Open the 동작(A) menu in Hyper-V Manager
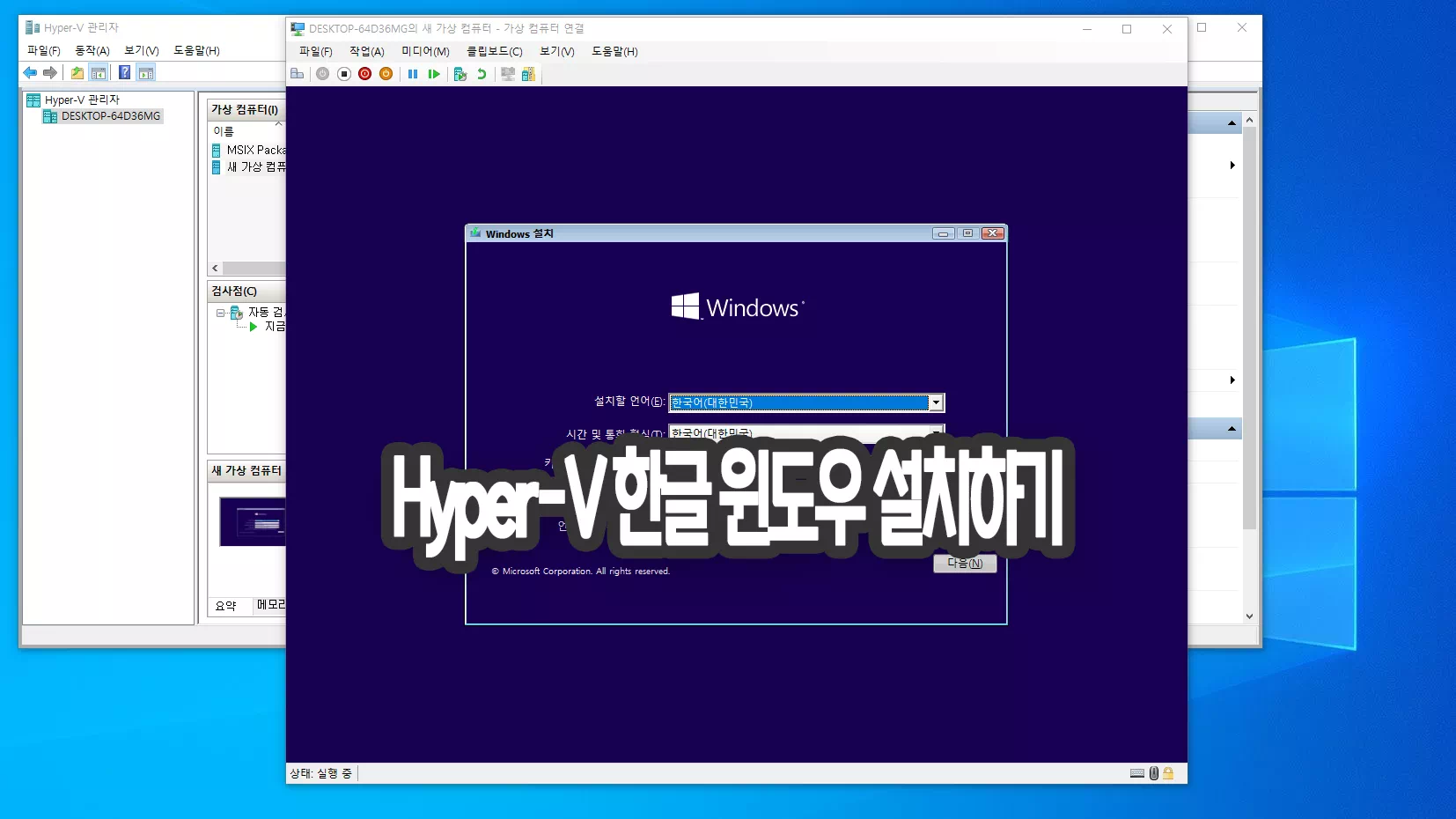Image resolution: width=1456 pixels, height=819 pixels. [92, 50]
